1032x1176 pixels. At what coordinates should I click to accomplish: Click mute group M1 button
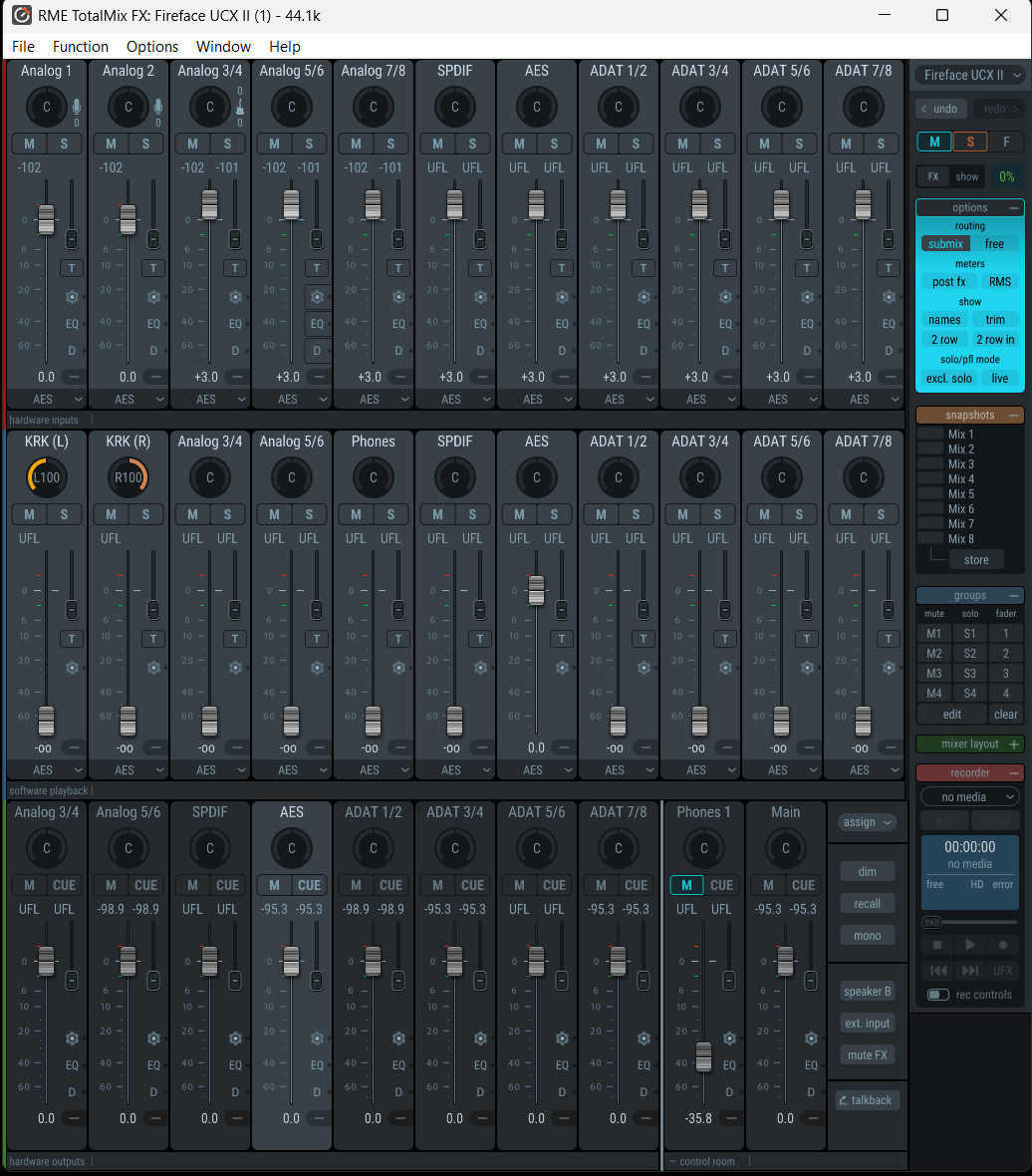[x=933, y=634]
